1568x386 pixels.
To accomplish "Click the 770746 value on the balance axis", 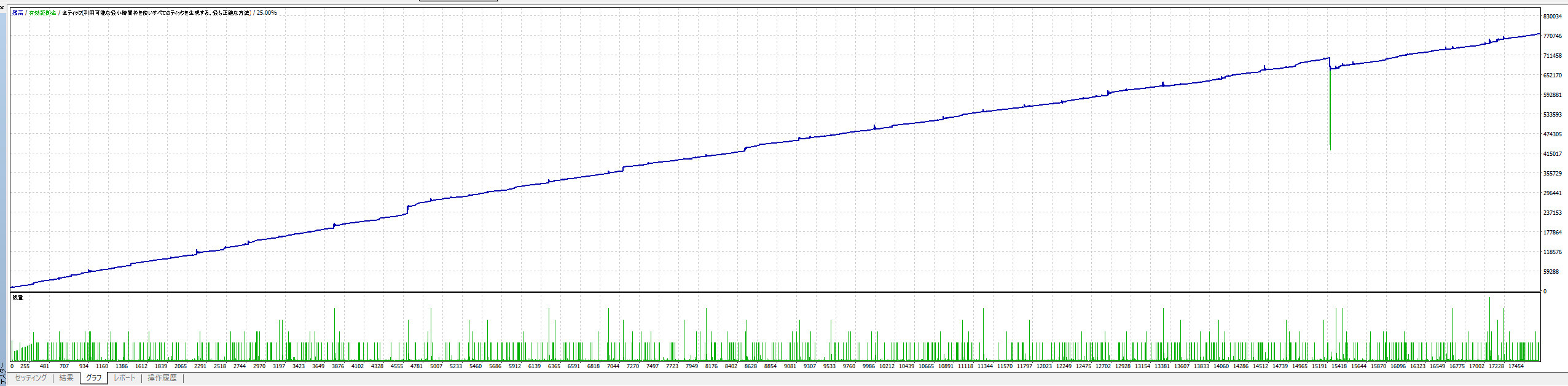I will [1553, 36].
